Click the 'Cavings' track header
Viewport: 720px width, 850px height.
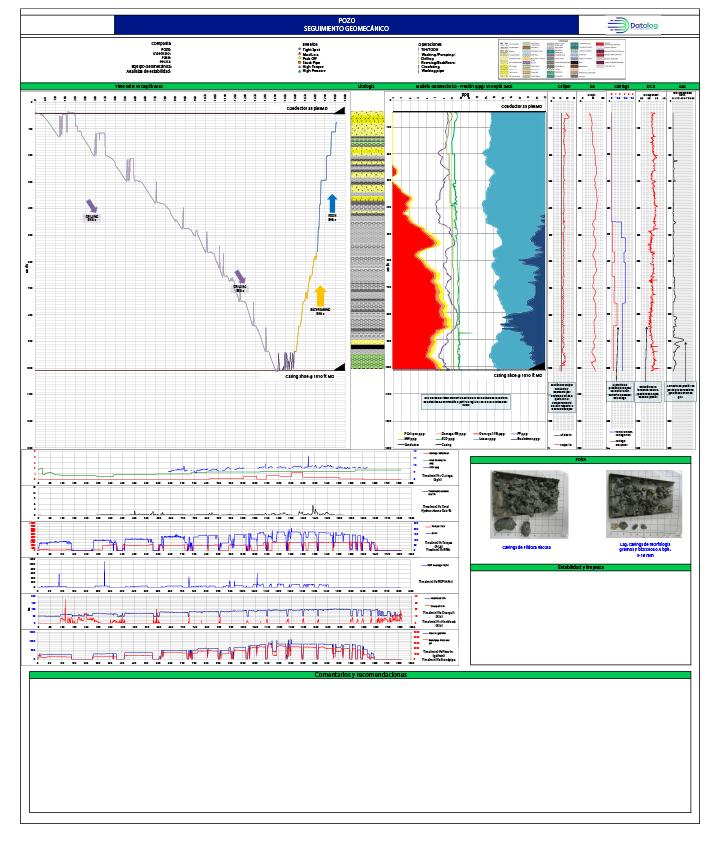[x=621, y=86]
